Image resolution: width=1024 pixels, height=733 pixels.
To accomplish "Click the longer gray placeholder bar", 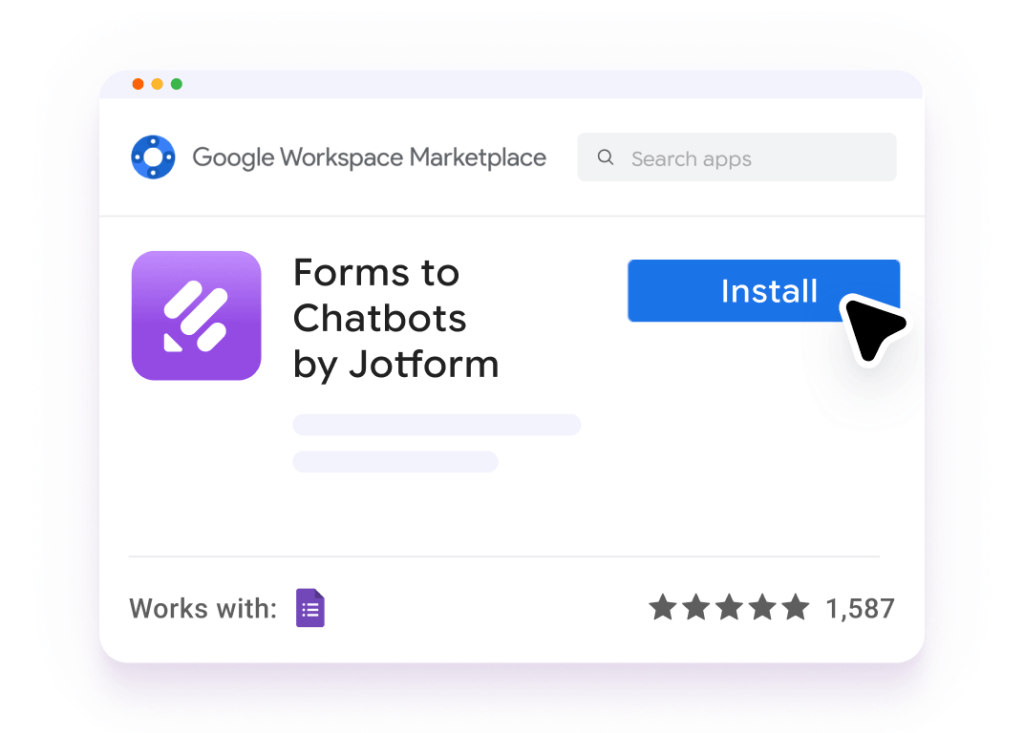I will (x=436, y=424).
